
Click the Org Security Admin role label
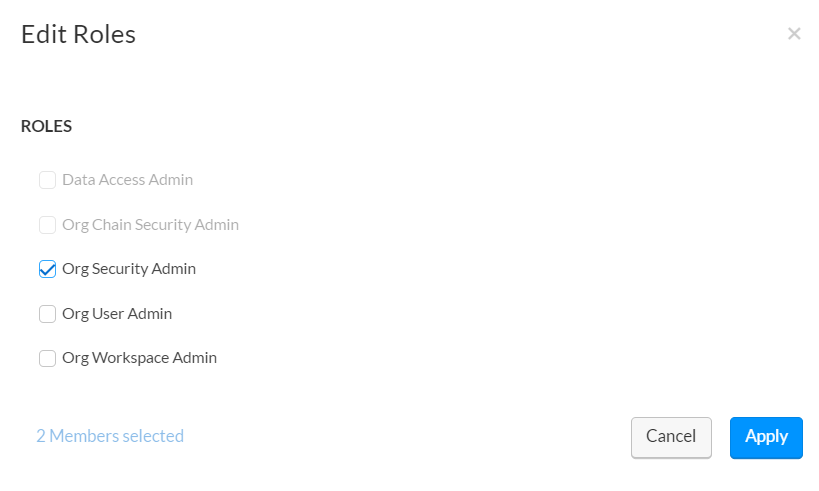coord(129,269)
